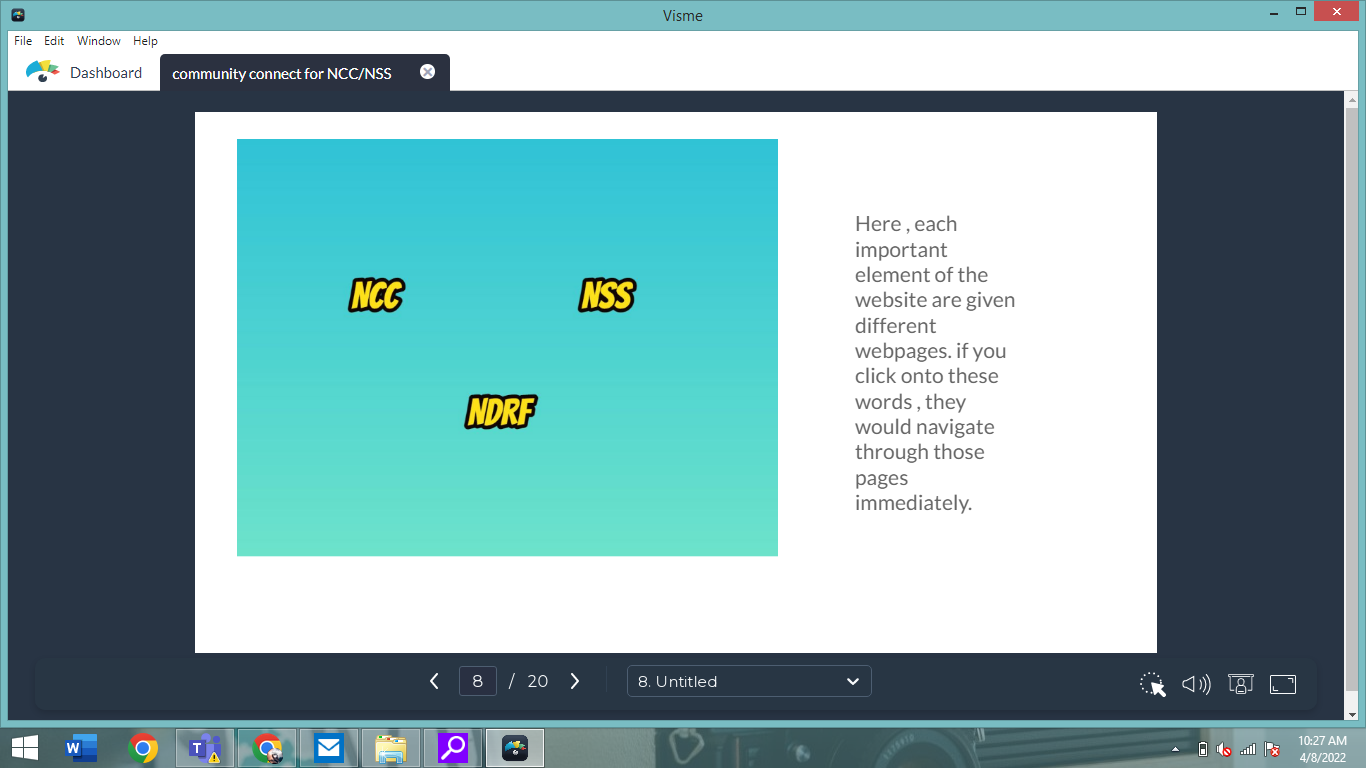
Task: Click the slide description paragraph text
Action: 935,363
